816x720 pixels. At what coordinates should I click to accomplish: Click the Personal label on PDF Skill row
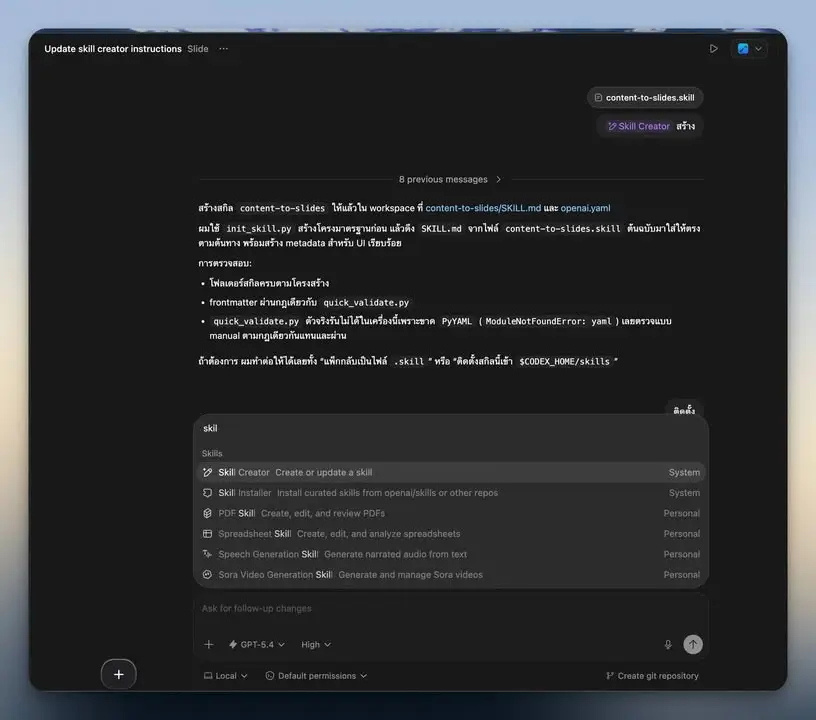tap(682, 513)
